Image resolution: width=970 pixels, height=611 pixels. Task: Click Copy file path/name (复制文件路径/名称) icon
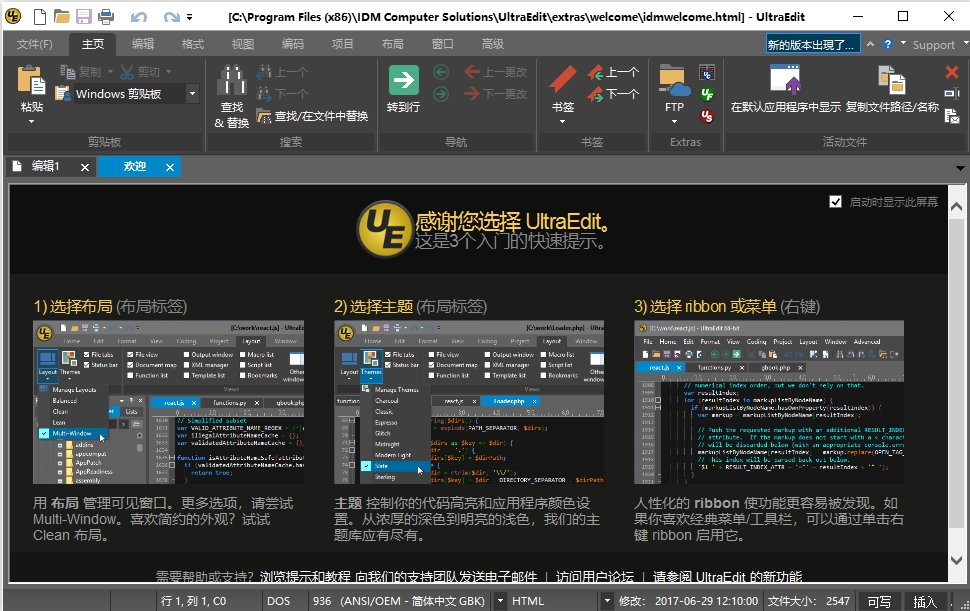coord(891,80)
